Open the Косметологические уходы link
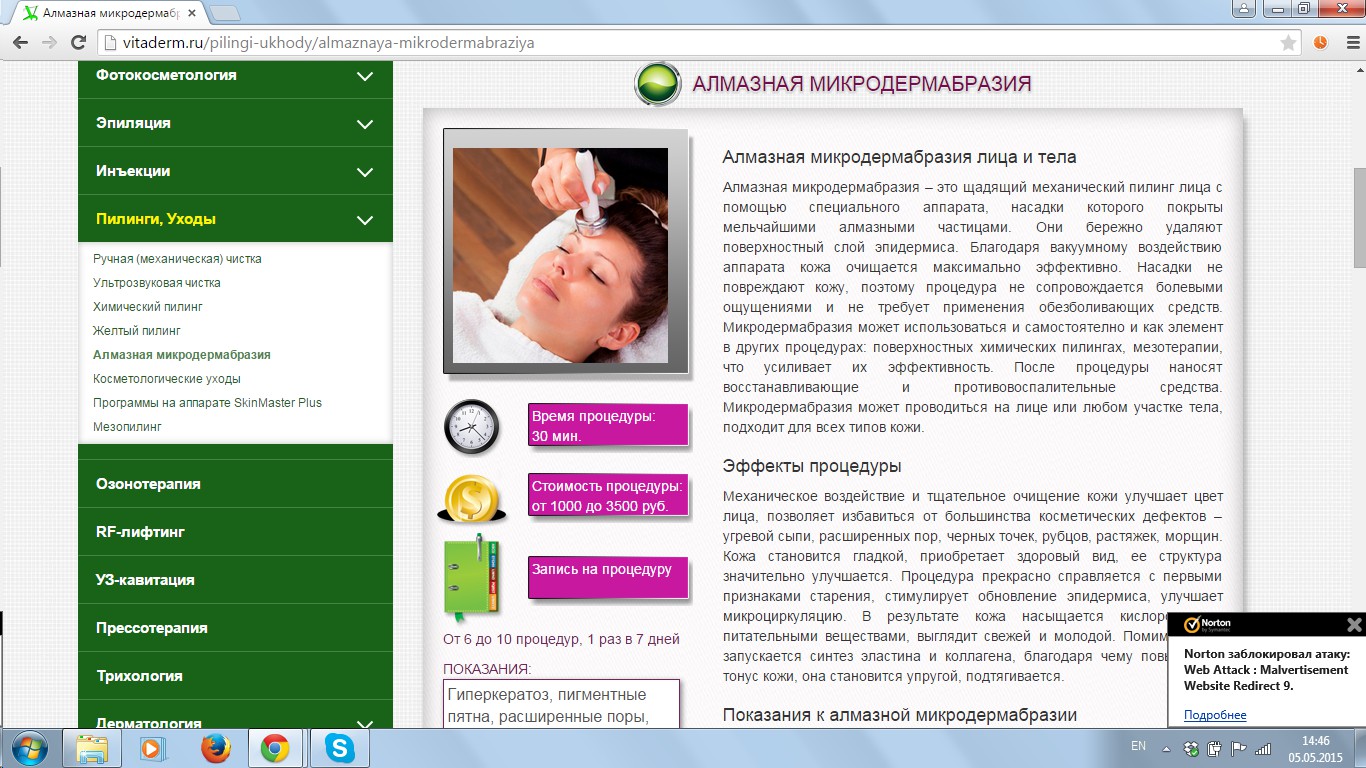 point(167,379)
